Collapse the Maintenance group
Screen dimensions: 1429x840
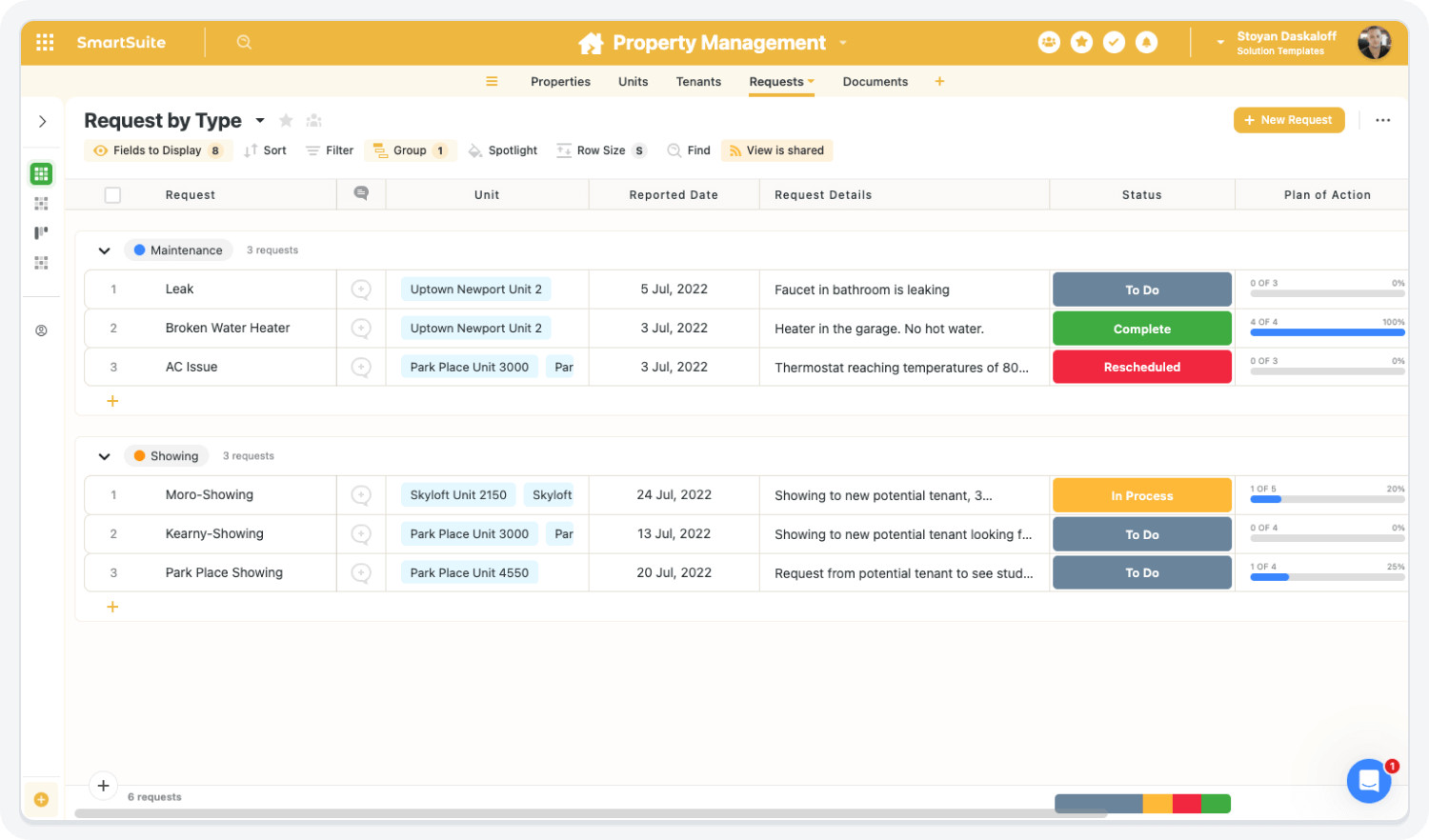tap(104, 250)
